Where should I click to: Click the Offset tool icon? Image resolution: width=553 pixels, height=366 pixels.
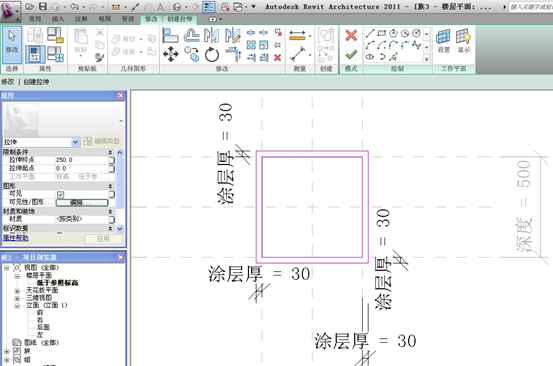tap(192, 35)
